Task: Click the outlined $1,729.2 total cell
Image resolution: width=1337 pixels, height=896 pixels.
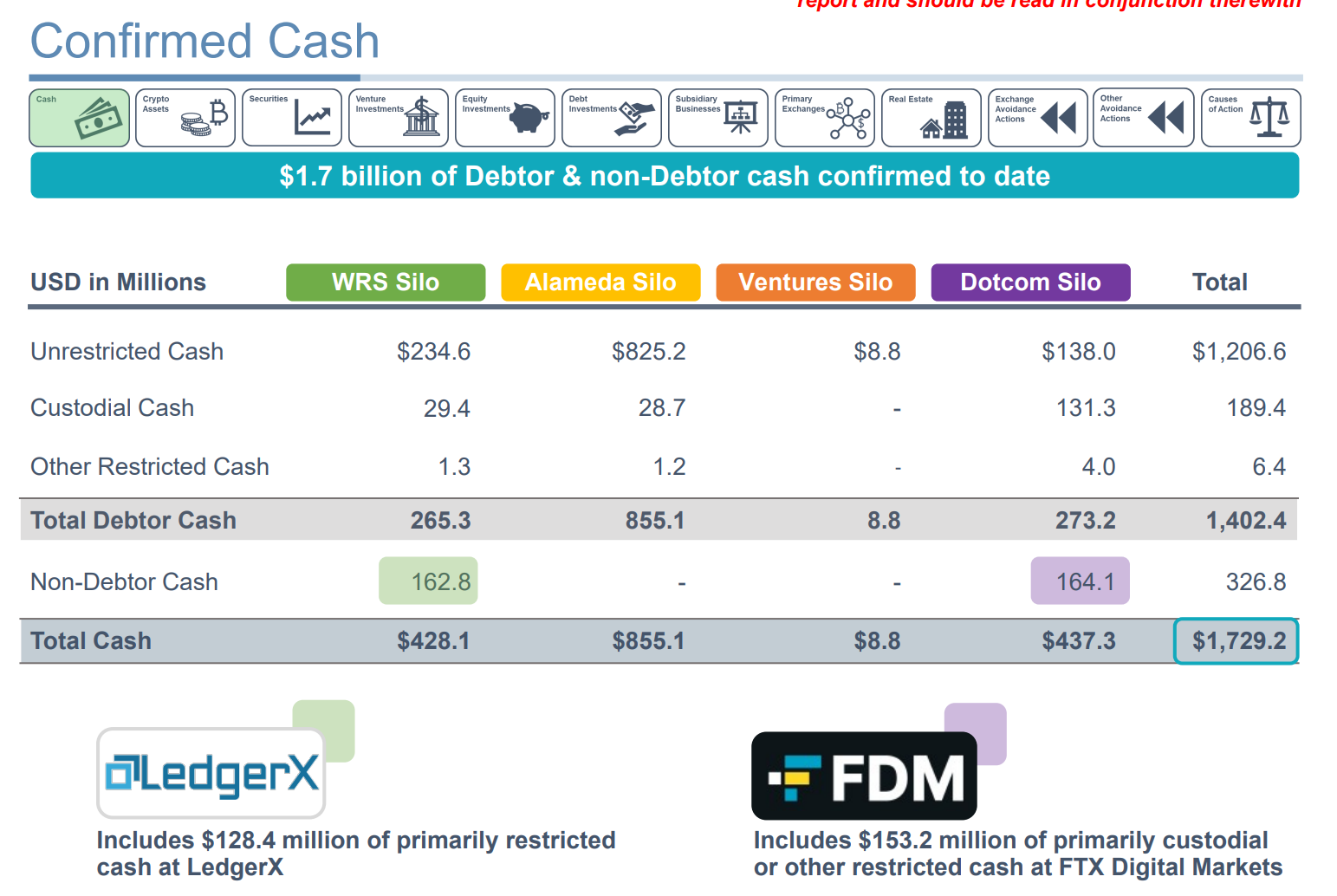Action: click(x=1235, y=640)
